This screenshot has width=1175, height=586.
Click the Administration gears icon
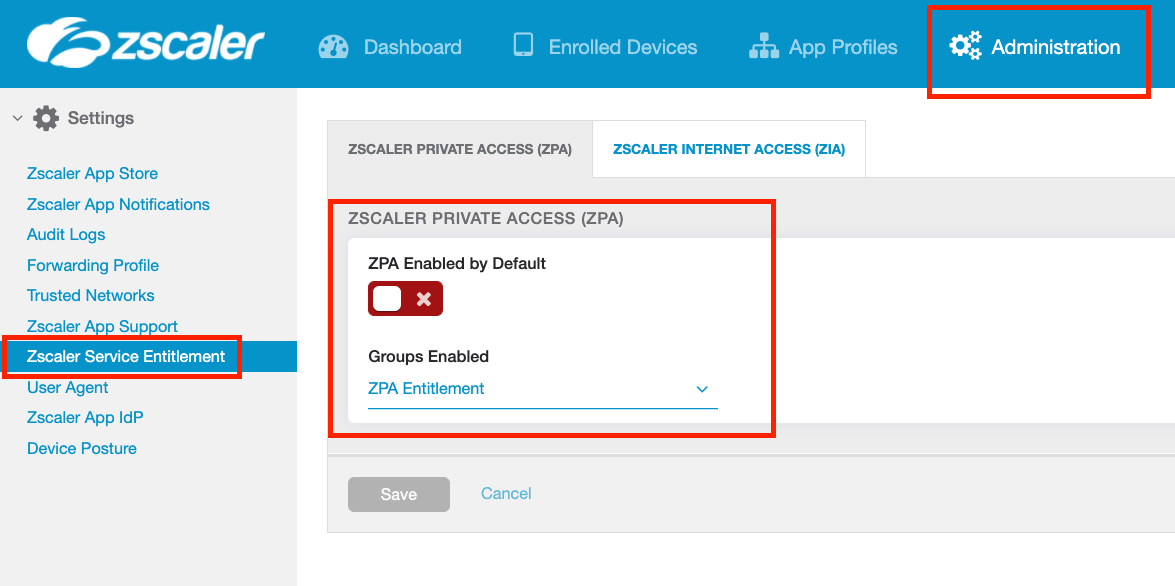965,46
